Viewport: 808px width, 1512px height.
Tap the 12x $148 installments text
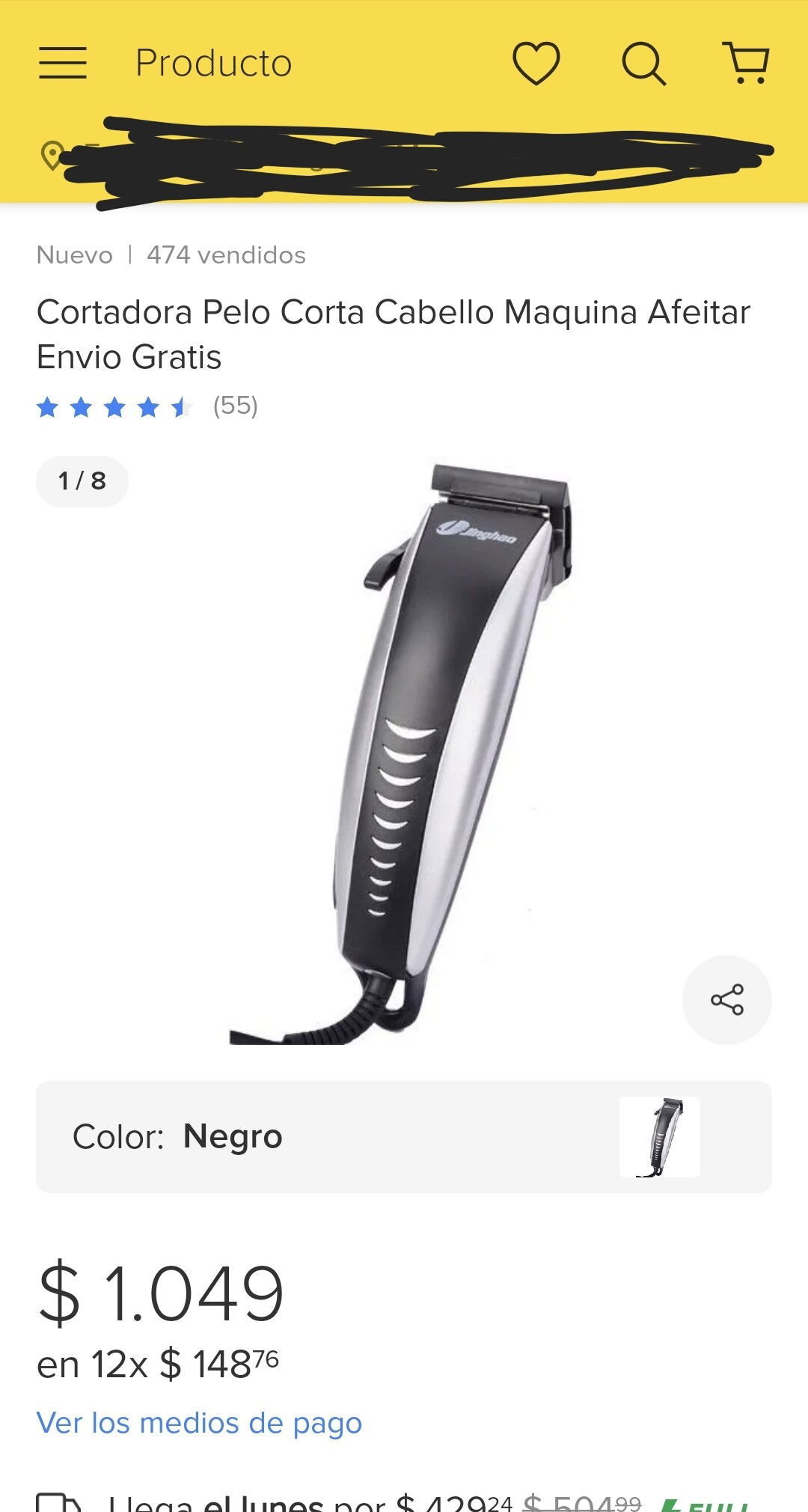pos(158,1364)
